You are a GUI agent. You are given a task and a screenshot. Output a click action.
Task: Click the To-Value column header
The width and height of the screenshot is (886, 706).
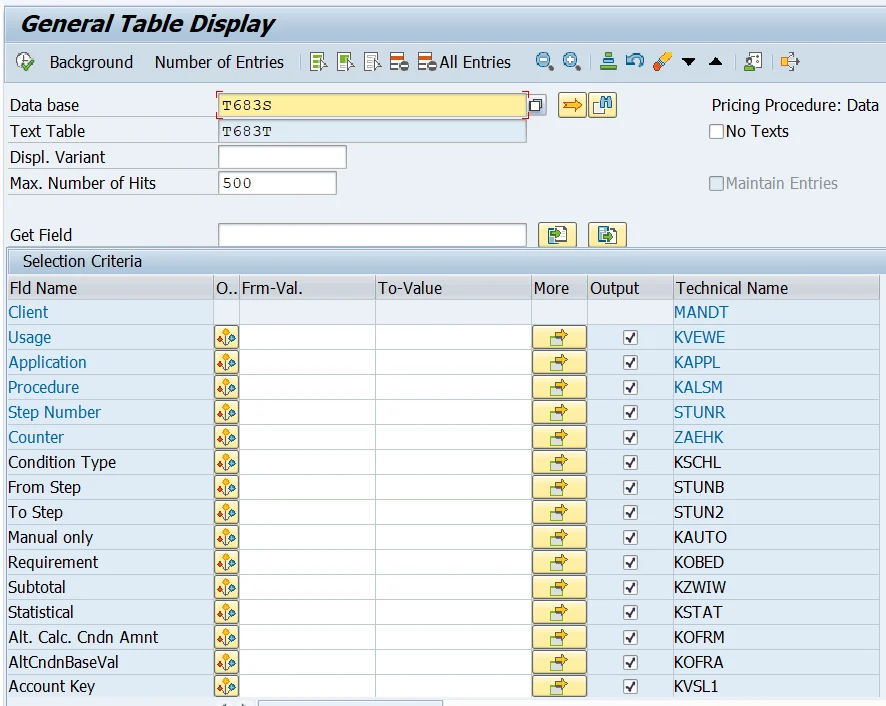[453, 288]
